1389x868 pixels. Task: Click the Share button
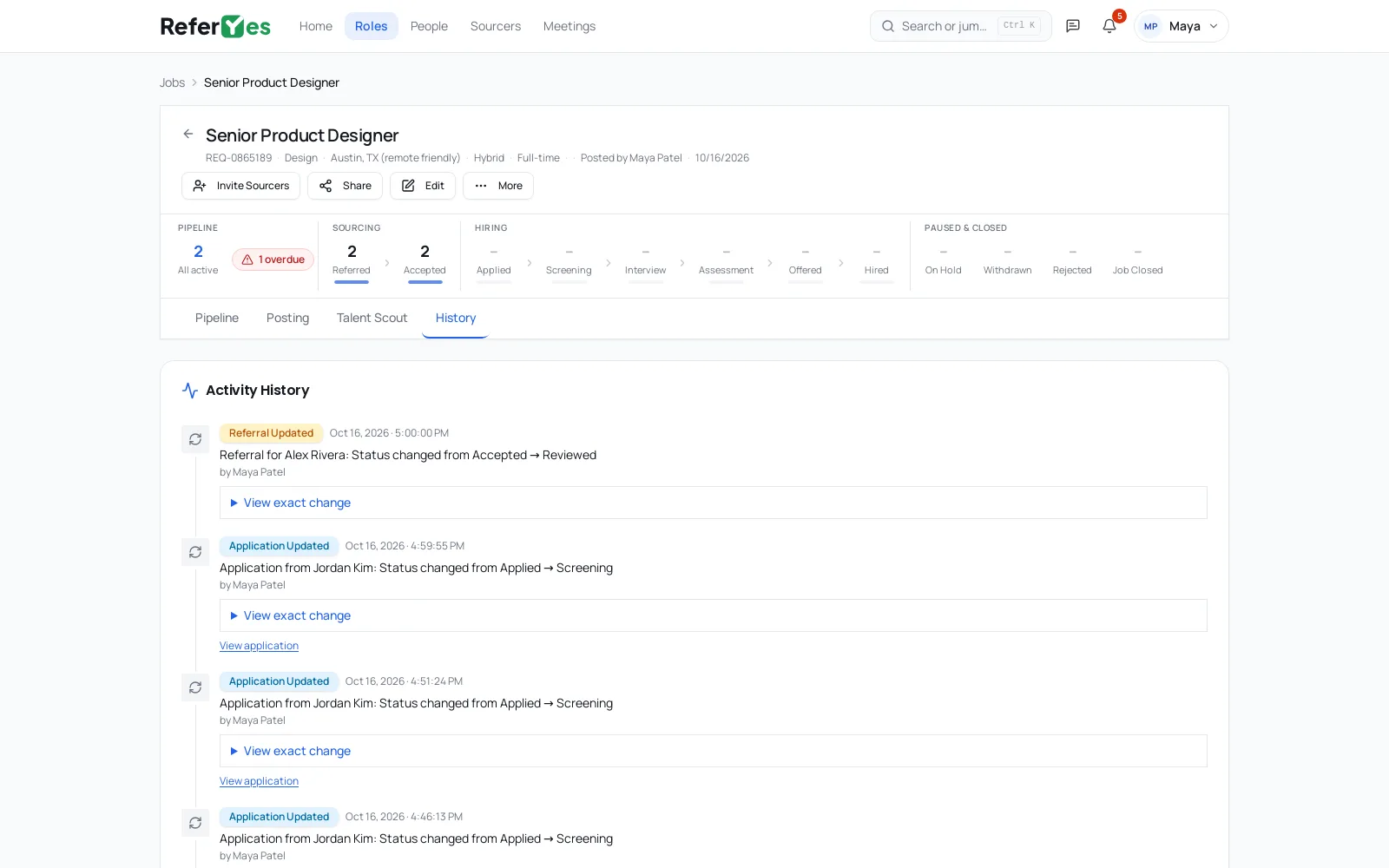(x=345, y=186)
